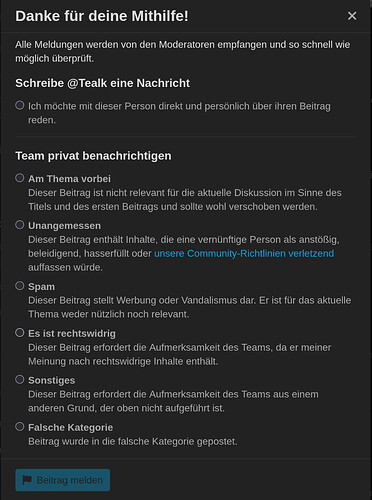Mark the 'Spam' radio button
The image size is (372, 500).
tap(20, 286)
